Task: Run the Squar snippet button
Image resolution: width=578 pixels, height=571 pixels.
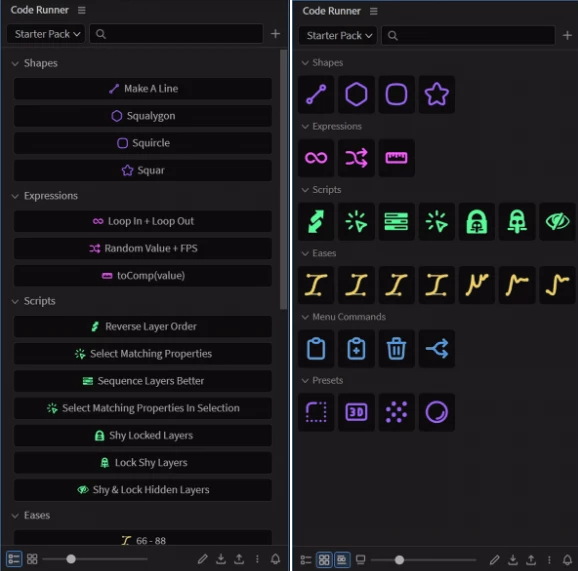Action: point(143,170)
